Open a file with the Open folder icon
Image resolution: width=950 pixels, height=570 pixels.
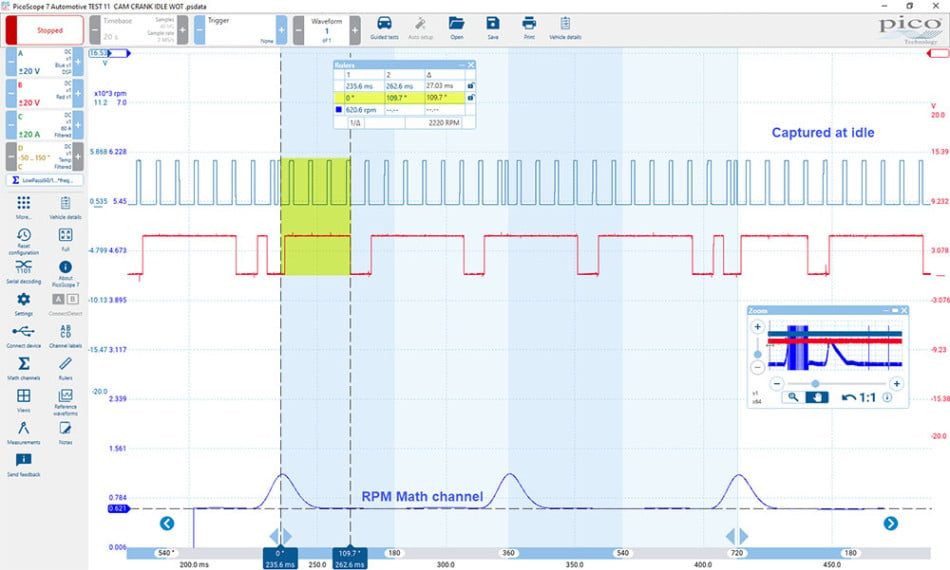click(456, 28)
